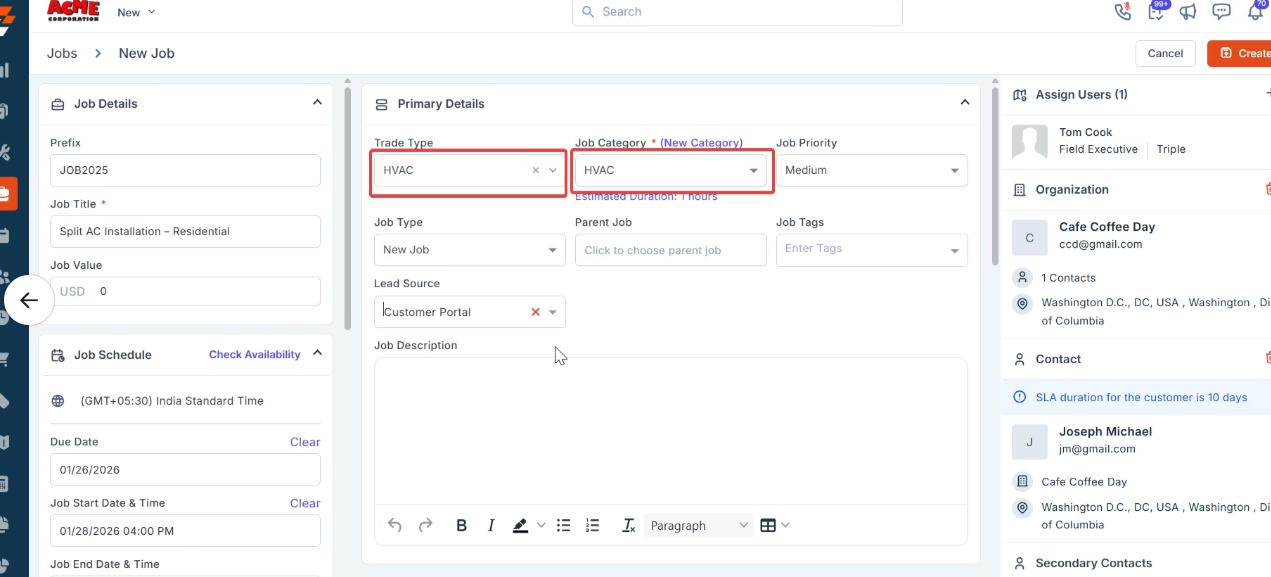Screen dimensions: 1271x577
Task: Click the Bold formatting icon
Action: [461, 525]
